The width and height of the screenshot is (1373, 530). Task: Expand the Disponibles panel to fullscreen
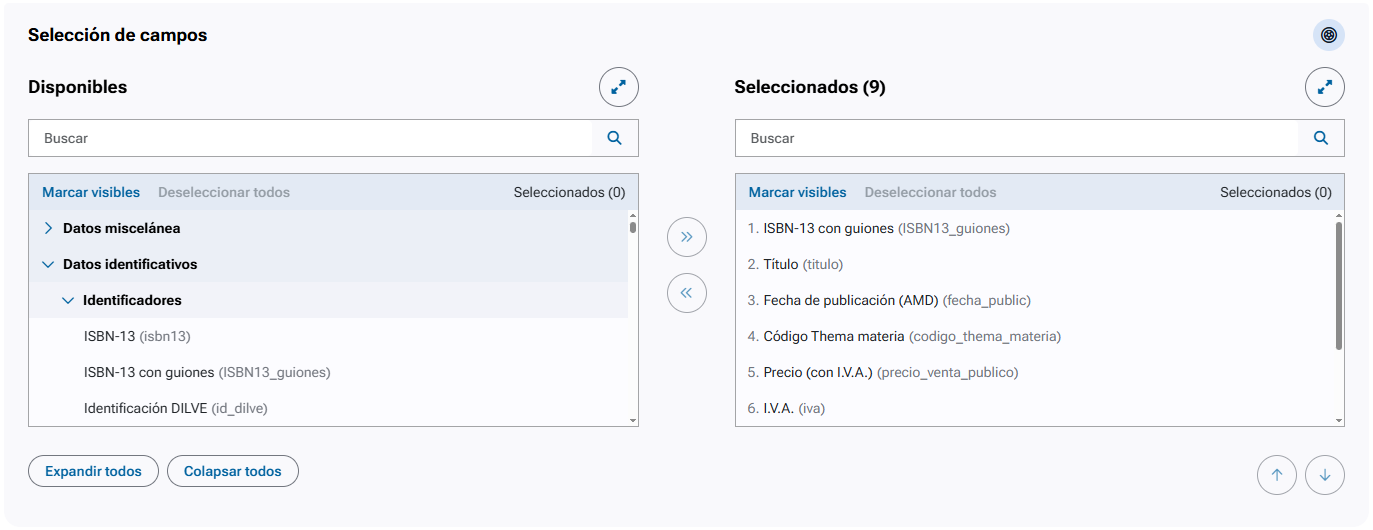pos(618,87)
